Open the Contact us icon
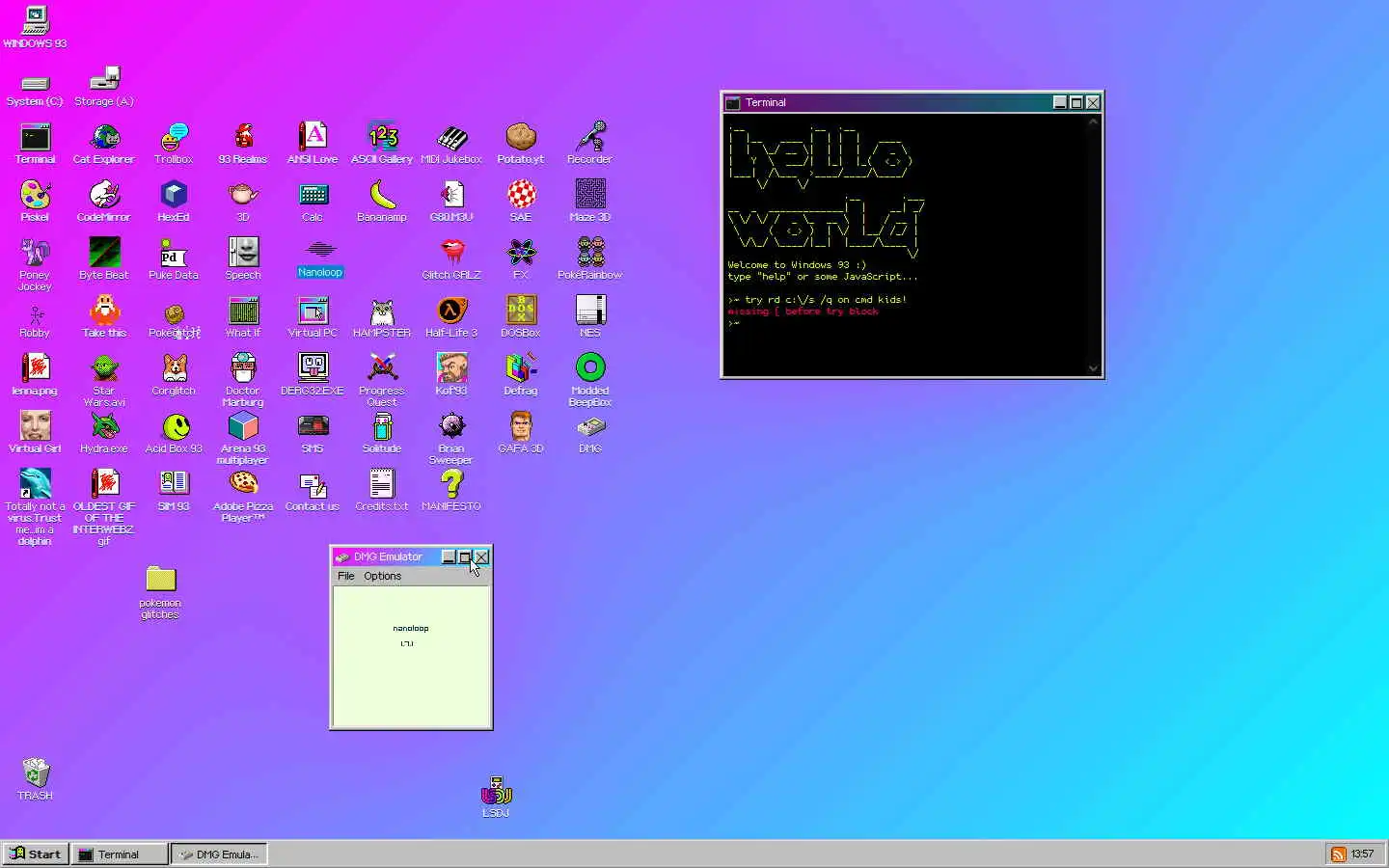 (313, 491)
